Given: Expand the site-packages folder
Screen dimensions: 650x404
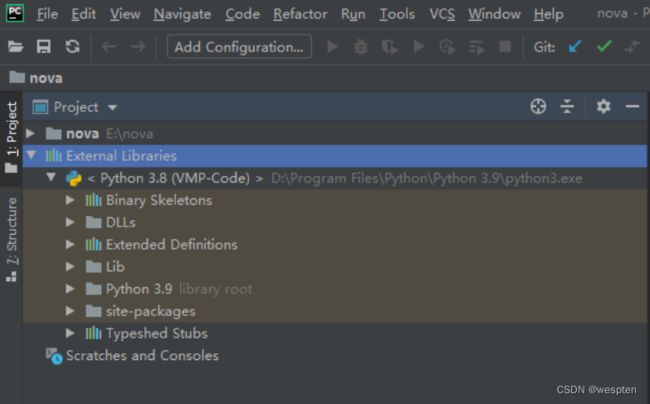Looking at the screenshot, I should [70, 311].
